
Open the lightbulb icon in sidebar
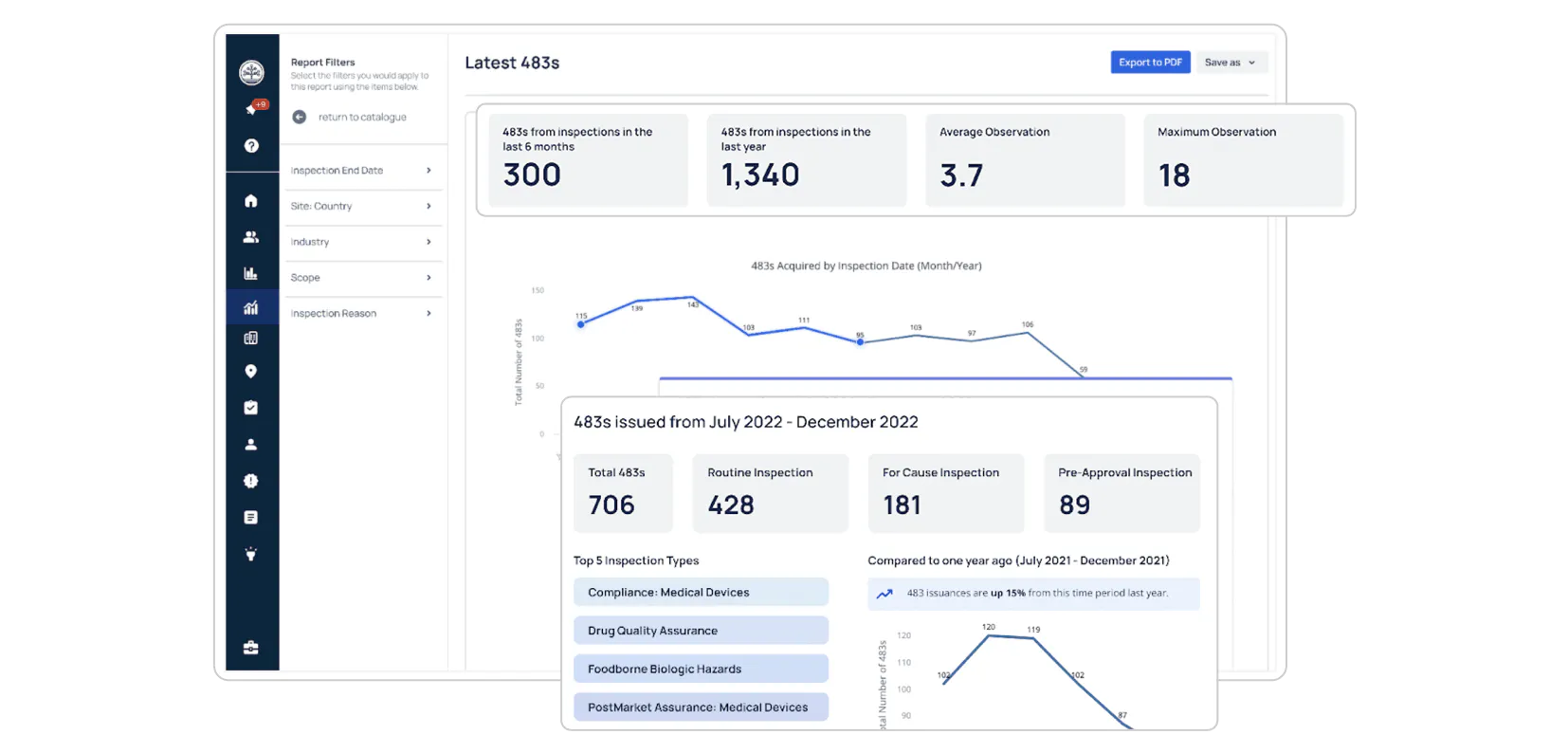click(x=251, y=554)
